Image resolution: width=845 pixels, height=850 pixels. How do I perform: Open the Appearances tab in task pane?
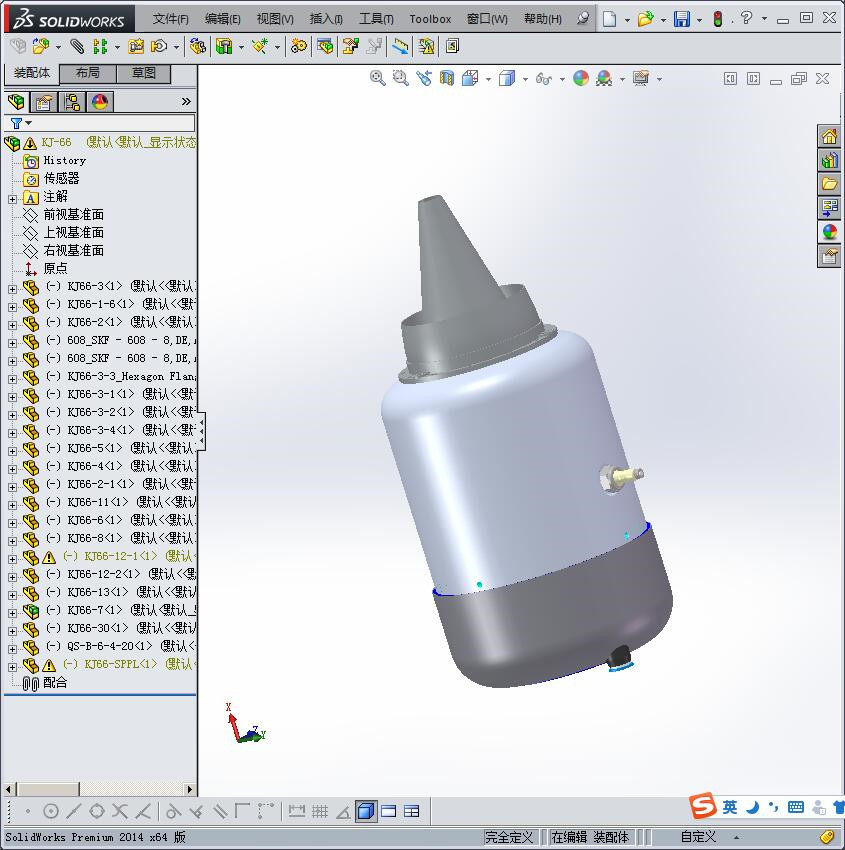(829, 231)
